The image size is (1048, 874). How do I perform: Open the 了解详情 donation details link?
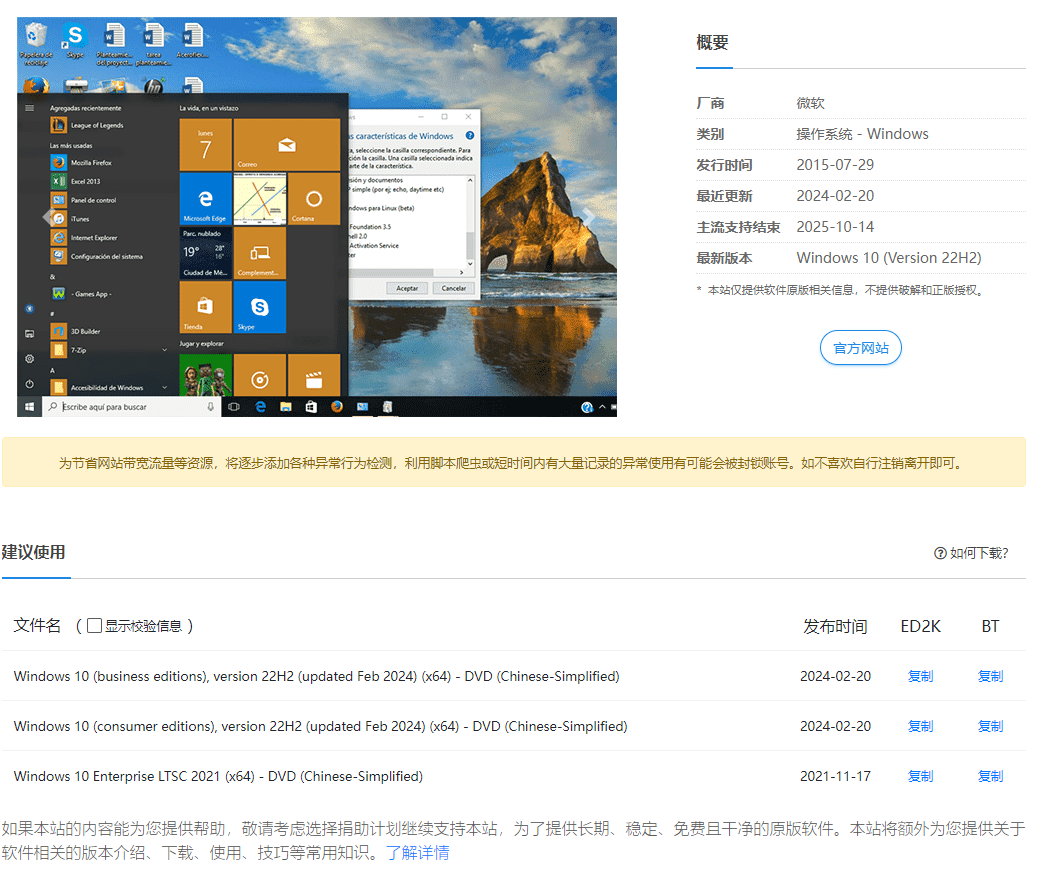pos(418,853)
